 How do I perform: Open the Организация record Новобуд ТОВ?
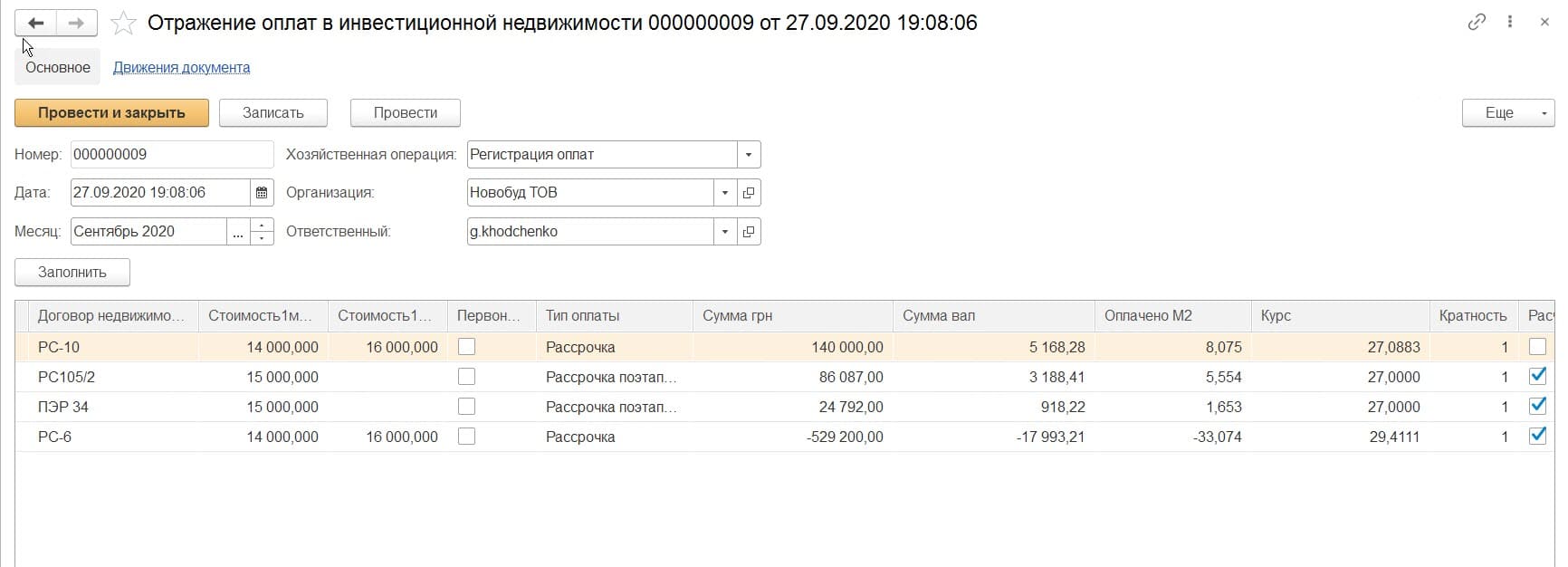pyautogui.click(x=749, y=193)
